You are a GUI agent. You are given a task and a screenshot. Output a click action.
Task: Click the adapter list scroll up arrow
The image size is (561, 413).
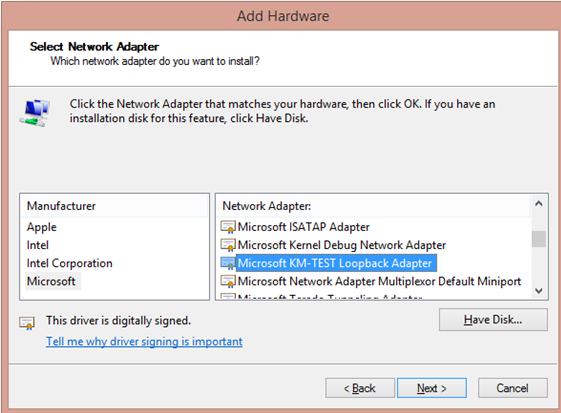(x=539, y=204)
